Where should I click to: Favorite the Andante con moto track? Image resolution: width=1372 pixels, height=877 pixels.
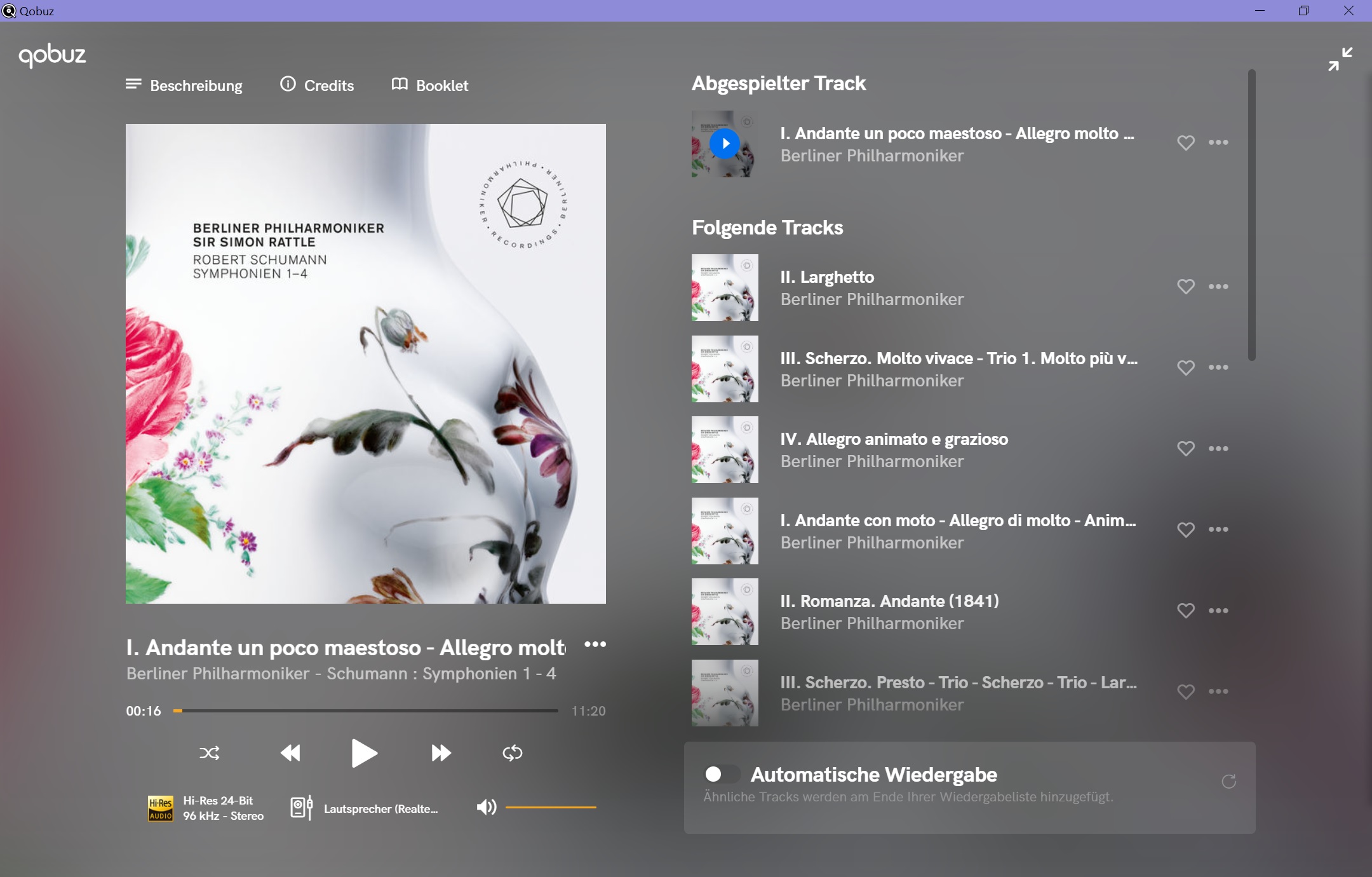tap(1186, 530)
